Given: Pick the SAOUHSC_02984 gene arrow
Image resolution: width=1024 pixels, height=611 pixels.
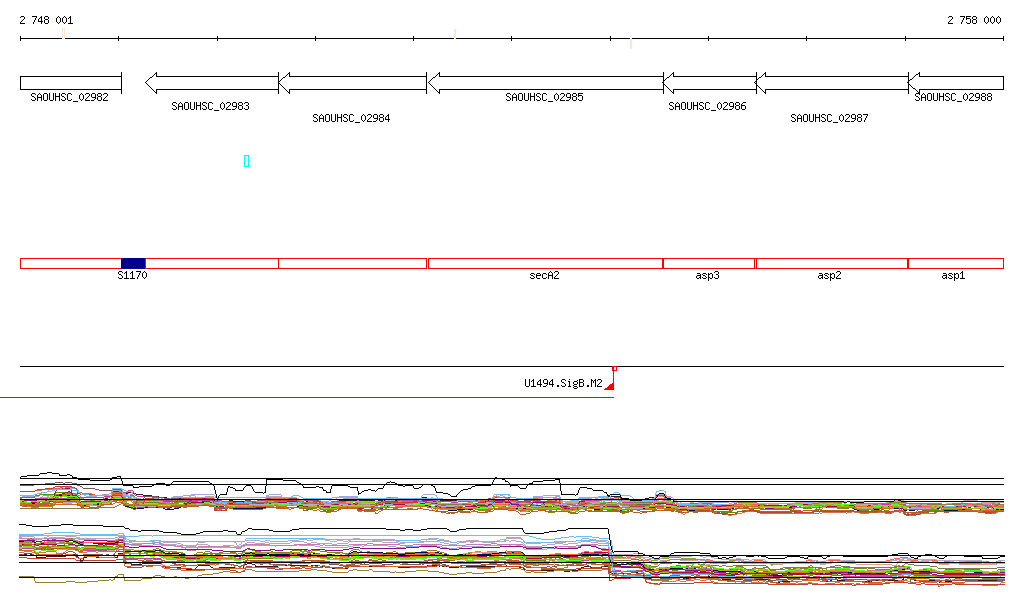Looking at the screenshot, I should pos(352,83).
